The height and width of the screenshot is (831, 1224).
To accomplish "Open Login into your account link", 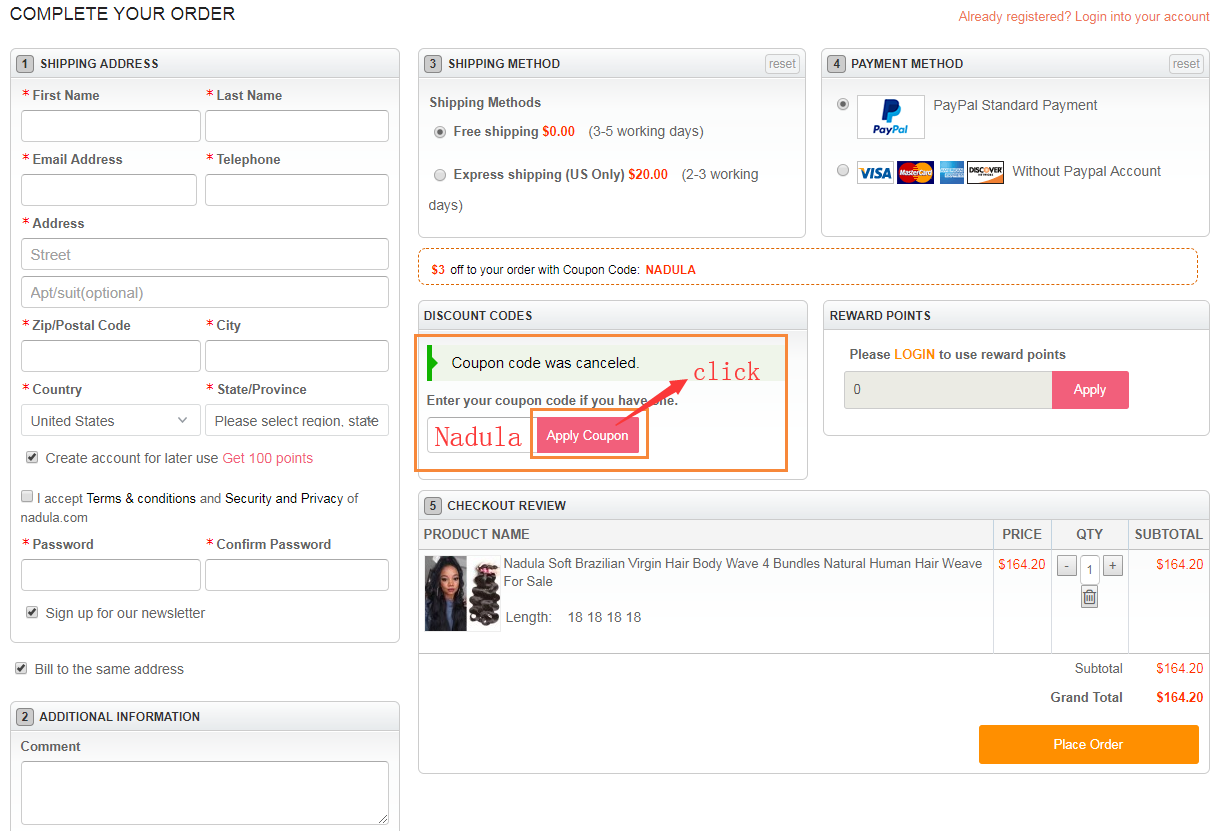I will (x=1142, y=17).
